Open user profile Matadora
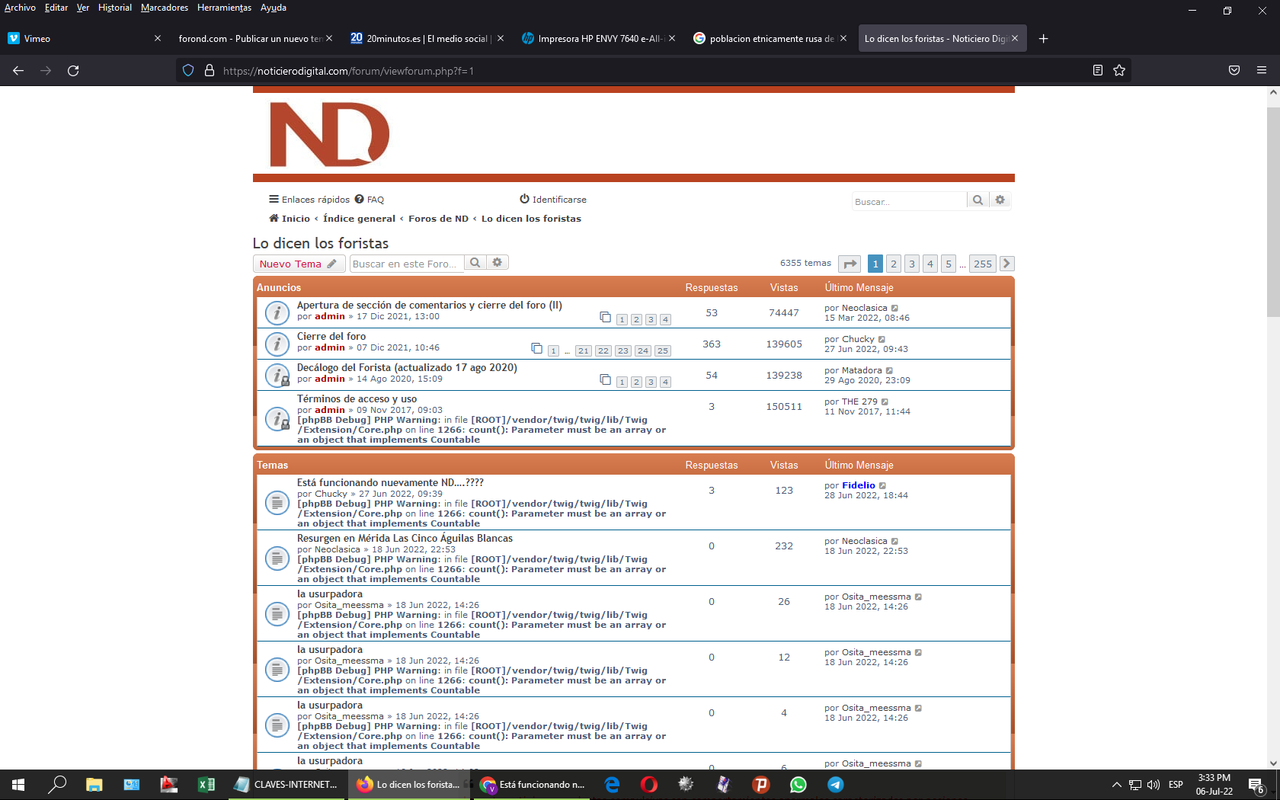Viewport: 1280px width, 800px height. (862, 370)
